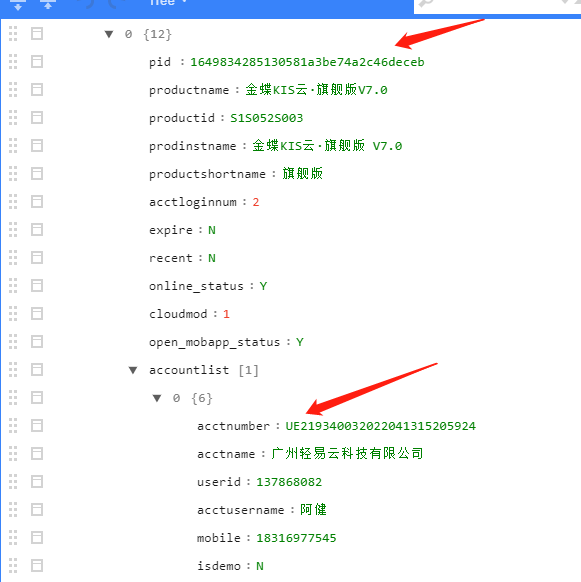Click the pid field name
Viewport: 581px width, 582px height.
160,62
